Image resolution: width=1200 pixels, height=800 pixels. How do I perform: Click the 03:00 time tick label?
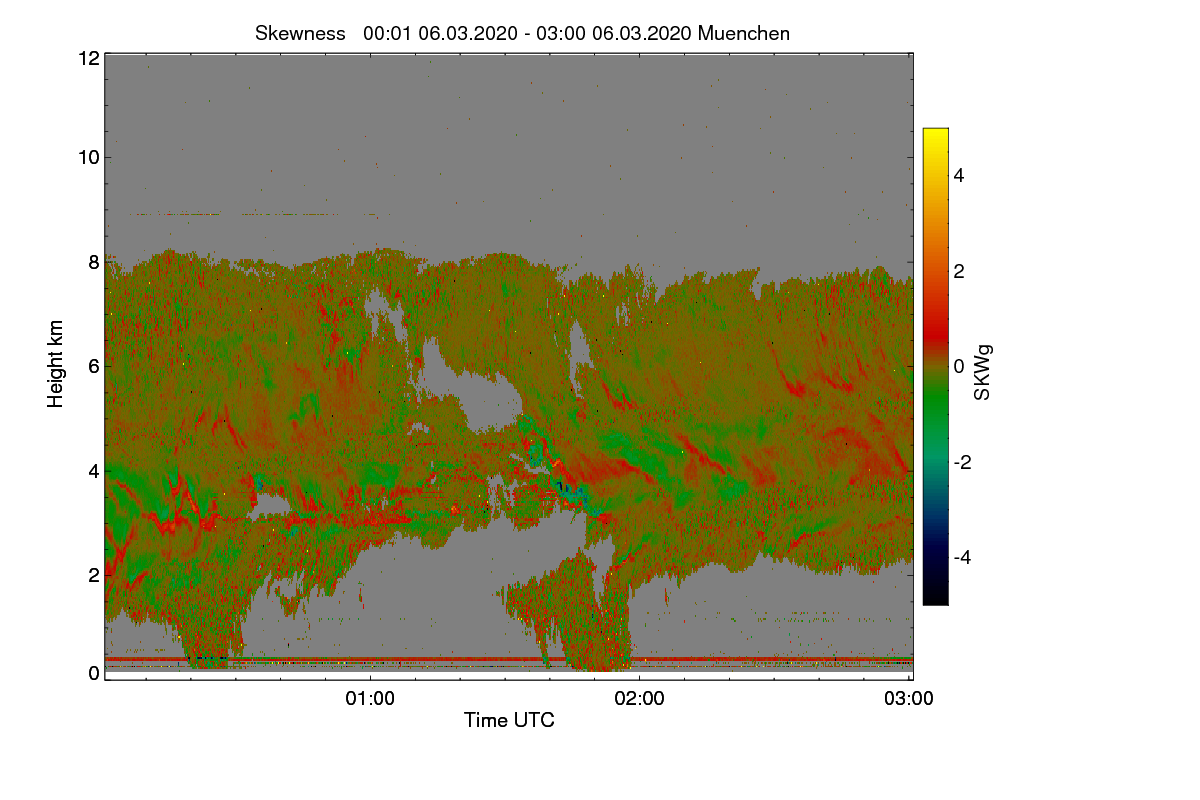click(909, 698)
